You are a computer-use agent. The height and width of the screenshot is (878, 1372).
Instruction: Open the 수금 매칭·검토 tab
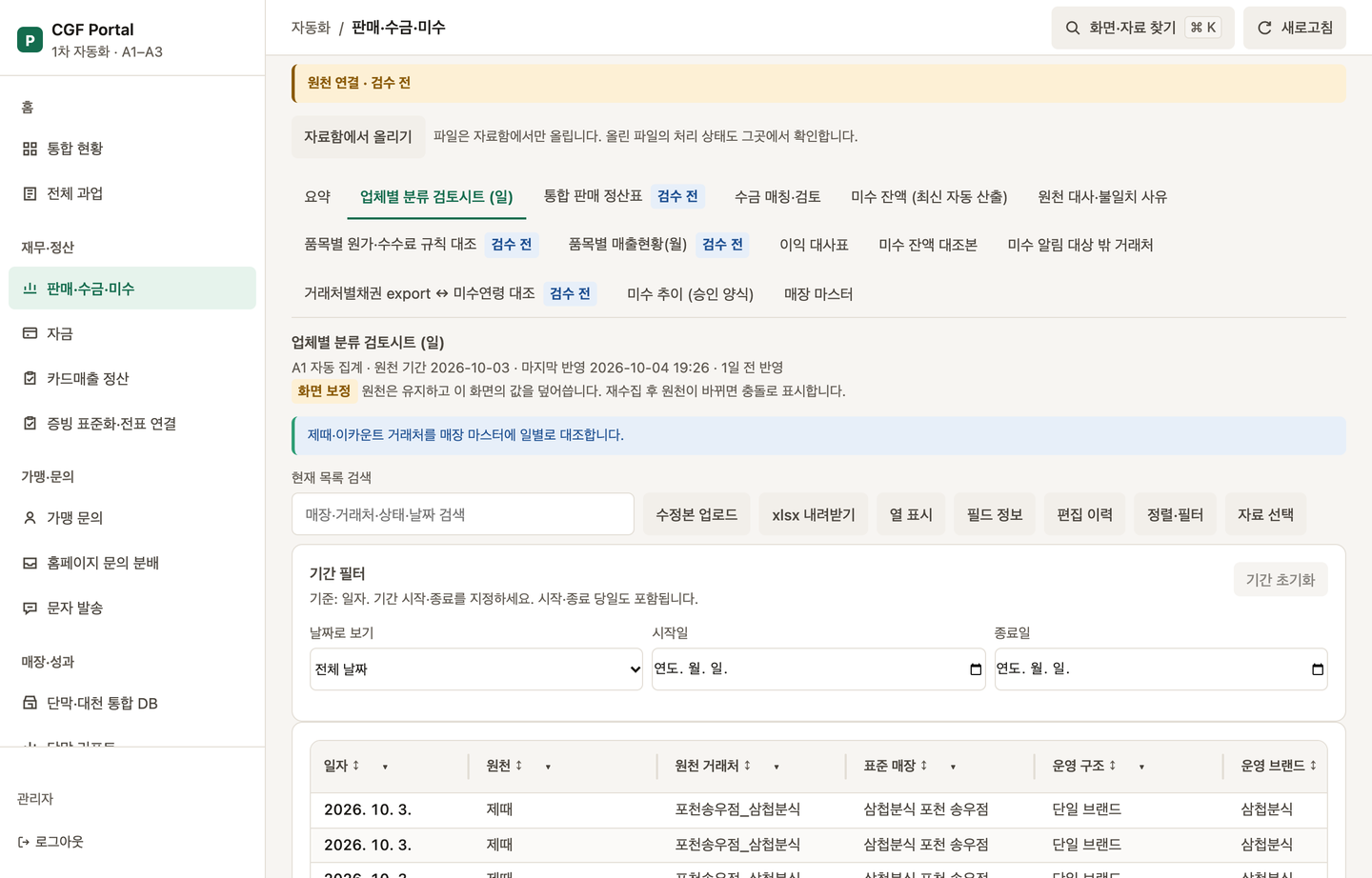[777, 196]
